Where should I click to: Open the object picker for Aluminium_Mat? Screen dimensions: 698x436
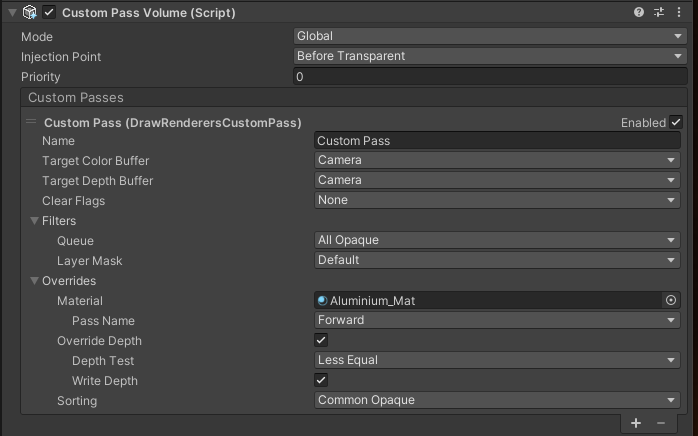tap(671, 300)
